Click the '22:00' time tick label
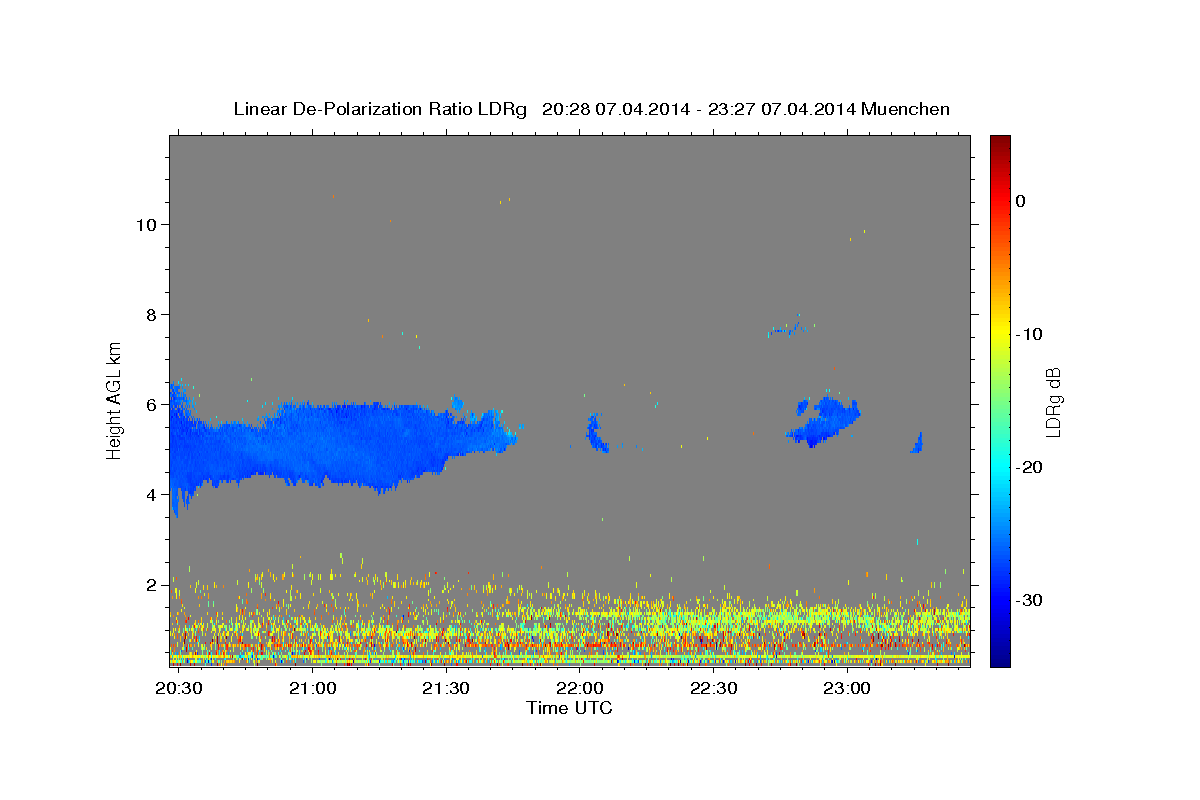Viewport: 1200px width, 800px height. (579, 689)
